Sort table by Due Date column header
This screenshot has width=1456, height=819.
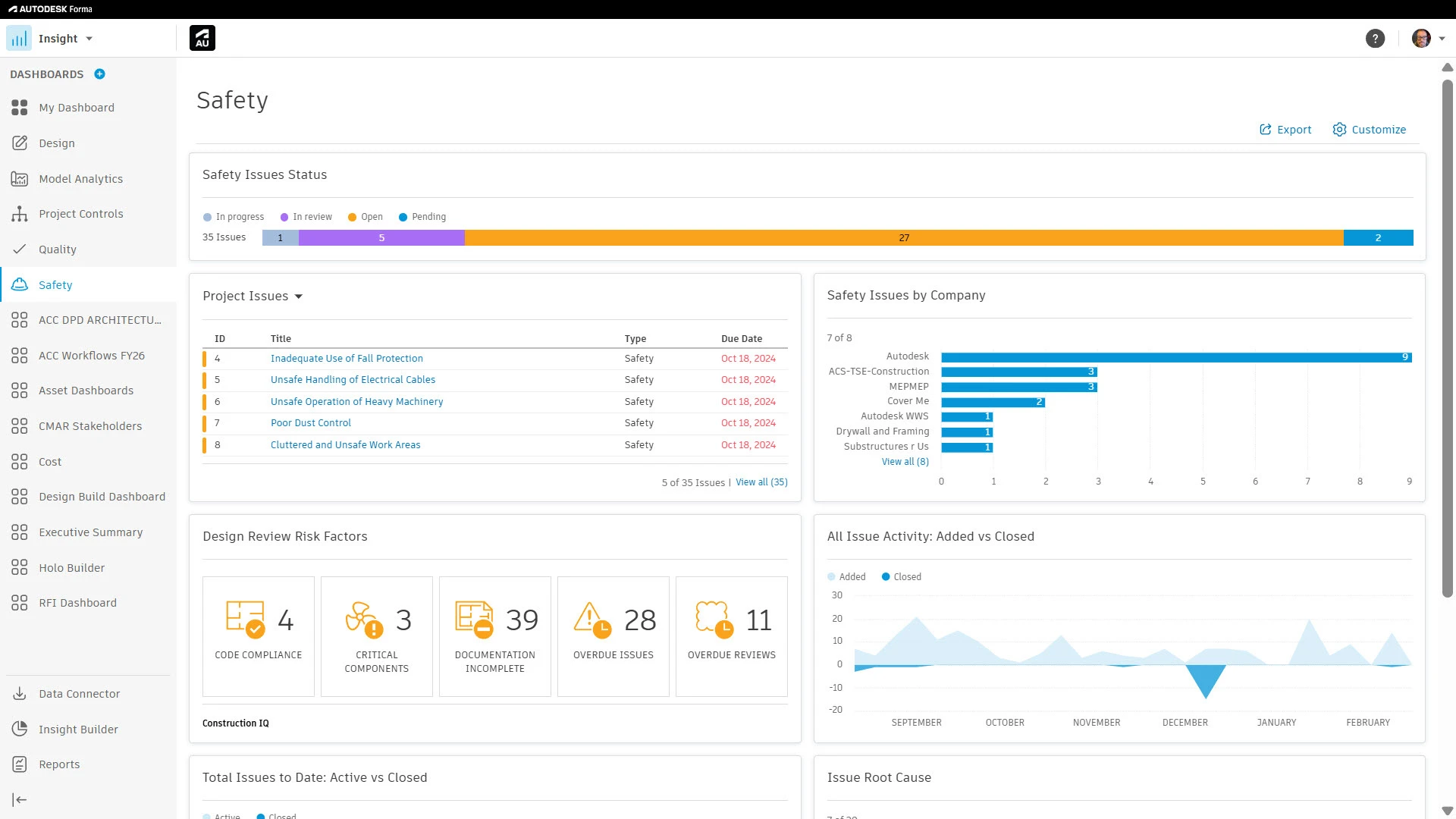pyautogui.click(x=741, y=339)
